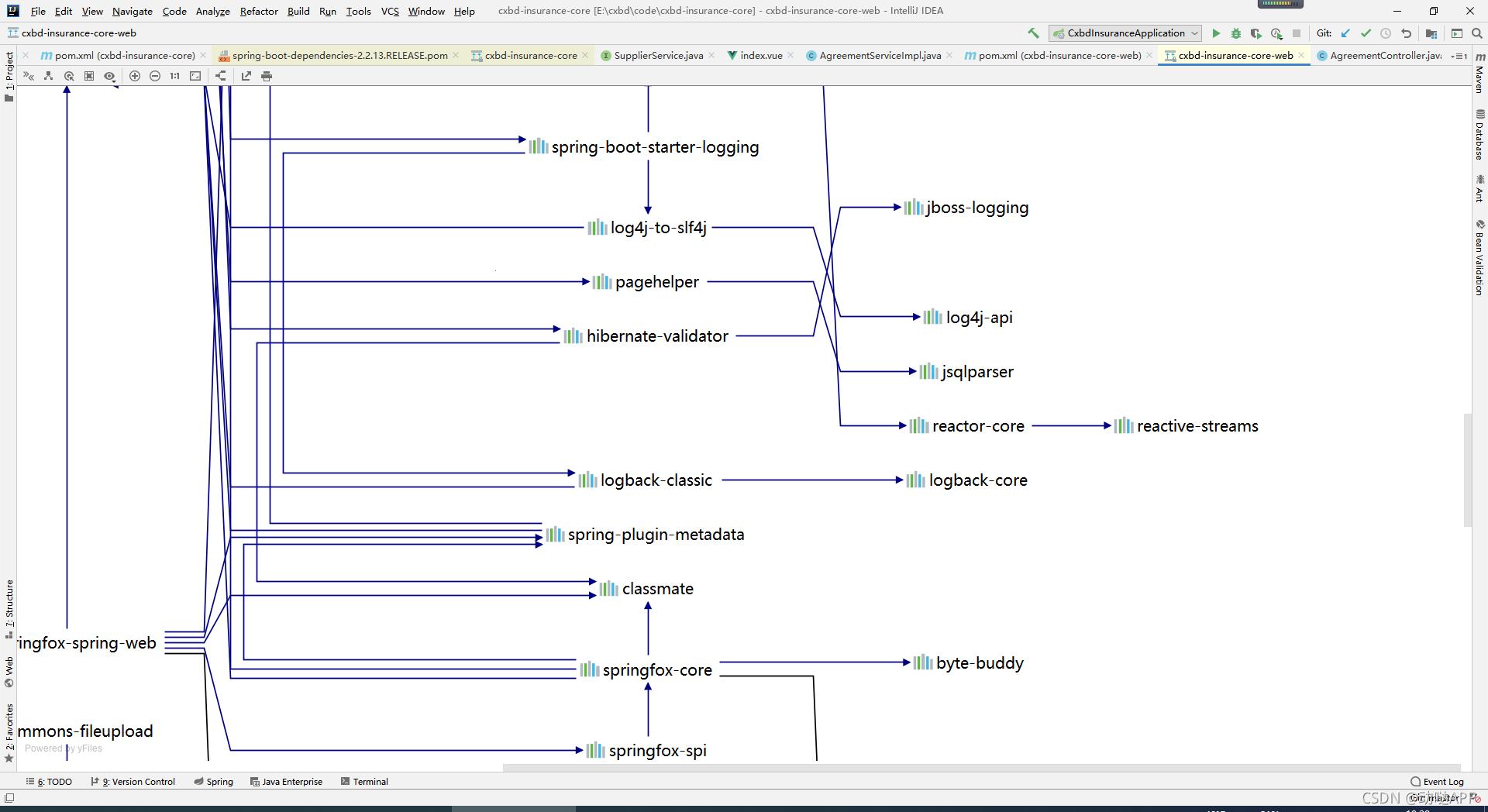The width and height of the screenshot is (1488, 812).
Task: Switch to spring-boot-dependencies pom tab
Action: (x=339, y=56)
